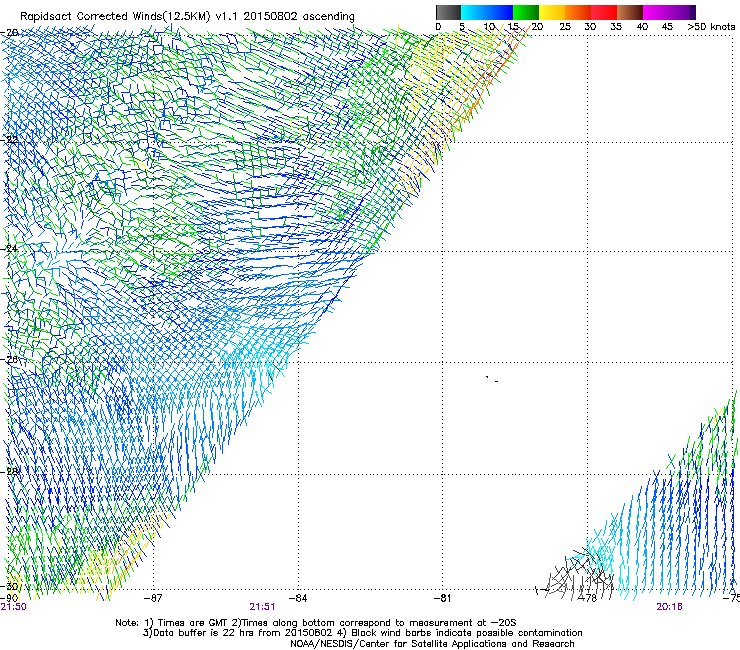This screenshot has width=740, height=650.
Task: Select the cyan-to-blue 5–15 knot gradient swatch
Action: click(x=487, y=12)
